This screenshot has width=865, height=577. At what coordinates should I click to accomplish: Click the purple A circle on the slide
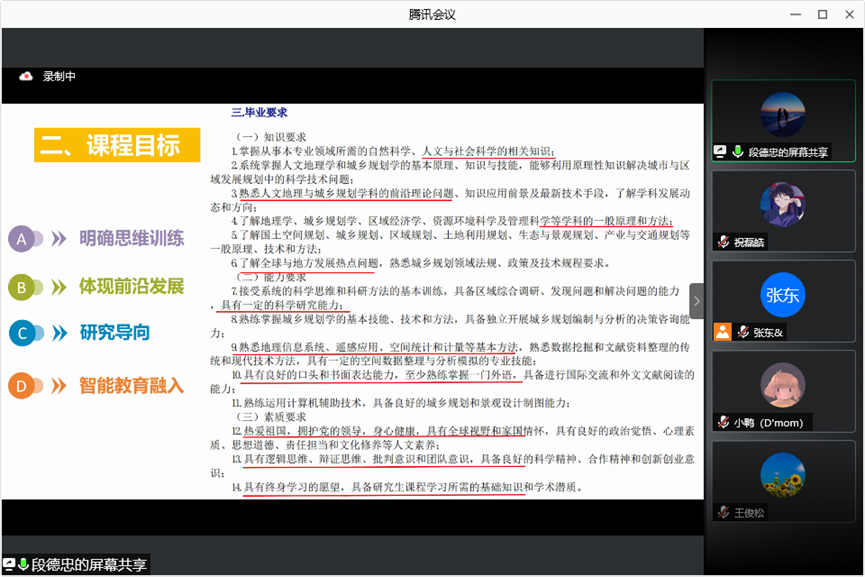tap(22, 238)
